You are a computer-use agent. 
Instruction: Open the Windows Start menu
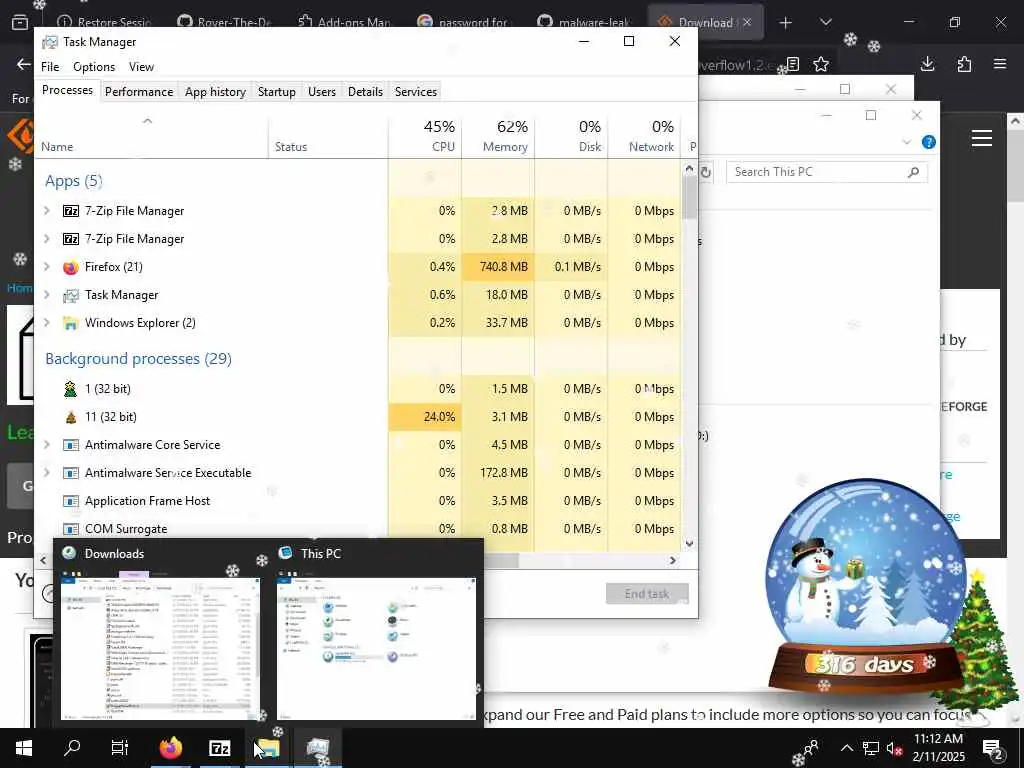[x=24, y=748]
